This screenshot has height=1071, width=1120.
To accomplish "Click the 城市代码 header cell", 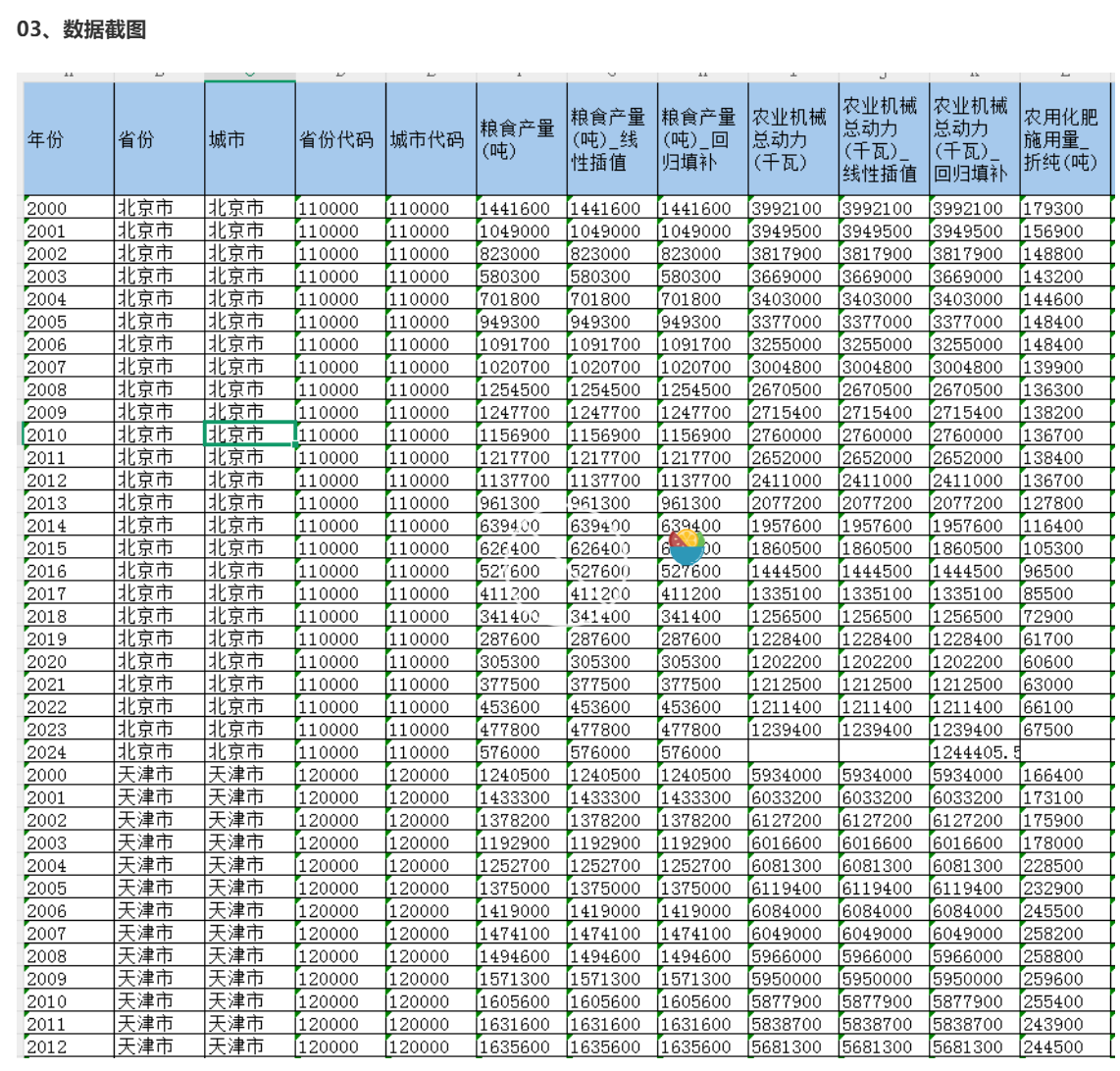I will tap(432, 138).
